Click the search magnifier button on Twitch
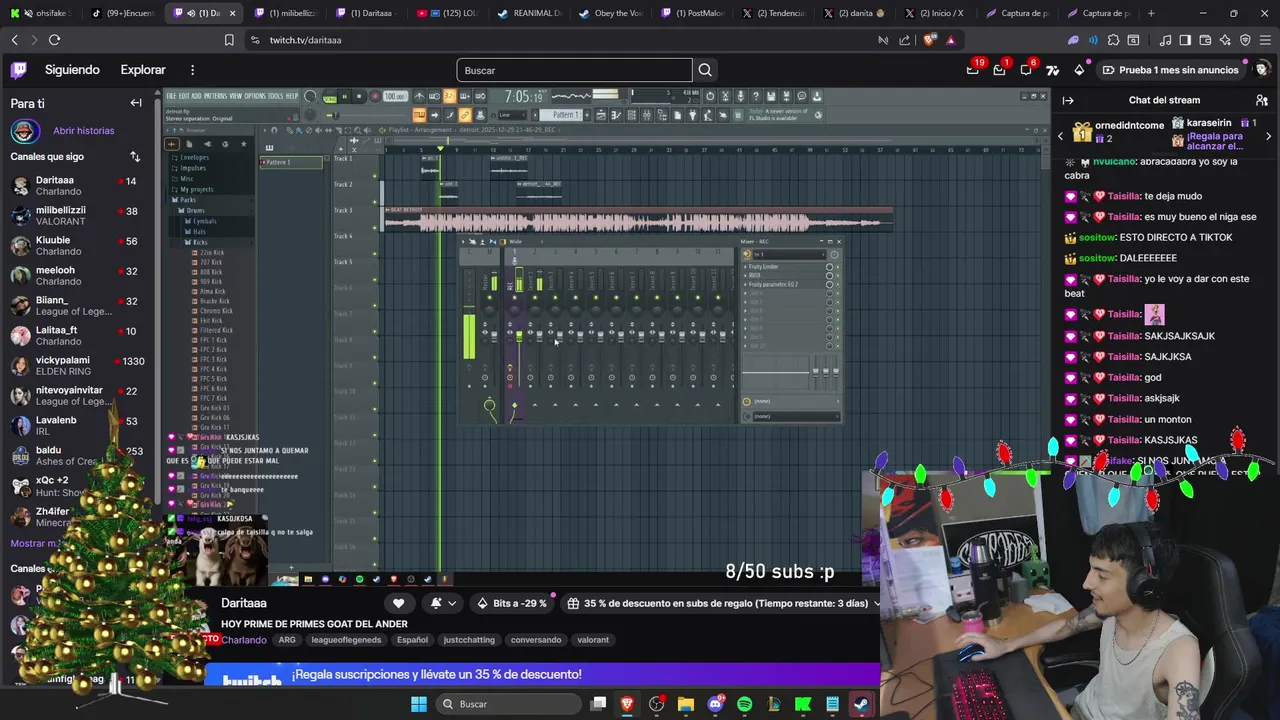 coord(705,70)
